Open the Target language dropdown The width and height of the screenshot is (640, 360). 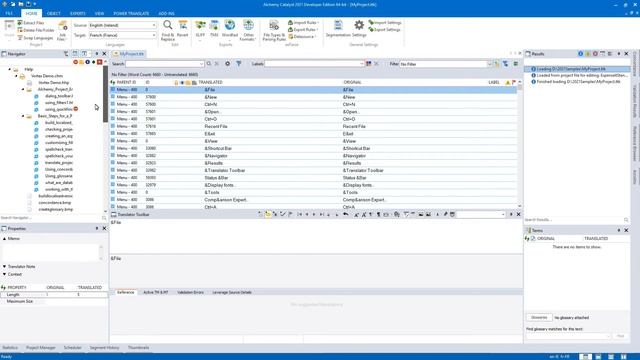(153, 36)
